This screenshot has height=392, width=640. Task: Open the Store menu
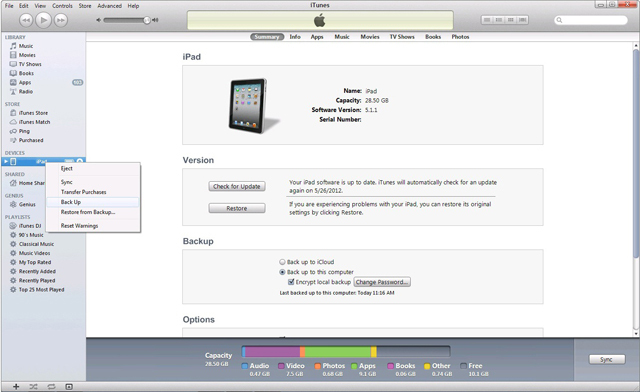point(85,6)
